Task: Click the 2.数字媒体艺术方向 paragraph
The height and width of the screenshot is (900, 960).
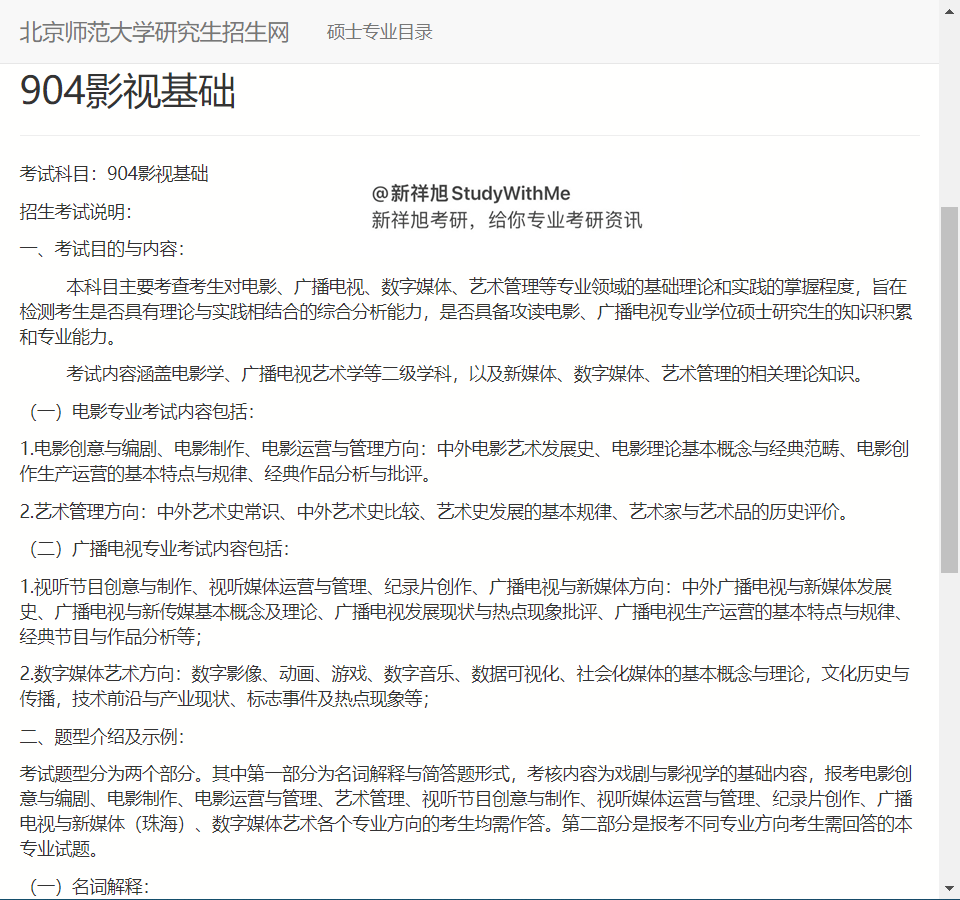Action: (x=464, y=686)
